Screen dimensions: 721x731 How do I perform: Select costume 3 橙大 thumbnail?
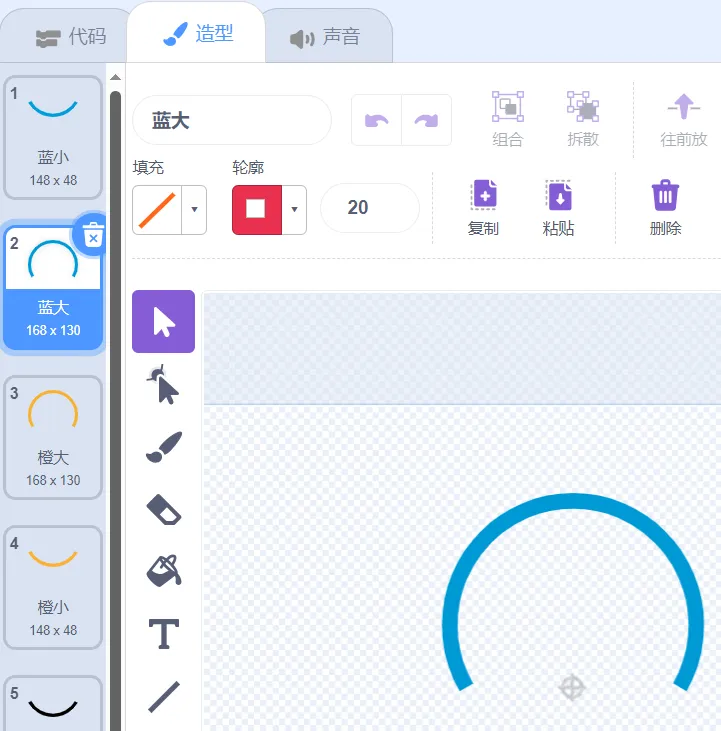(53, 437)
